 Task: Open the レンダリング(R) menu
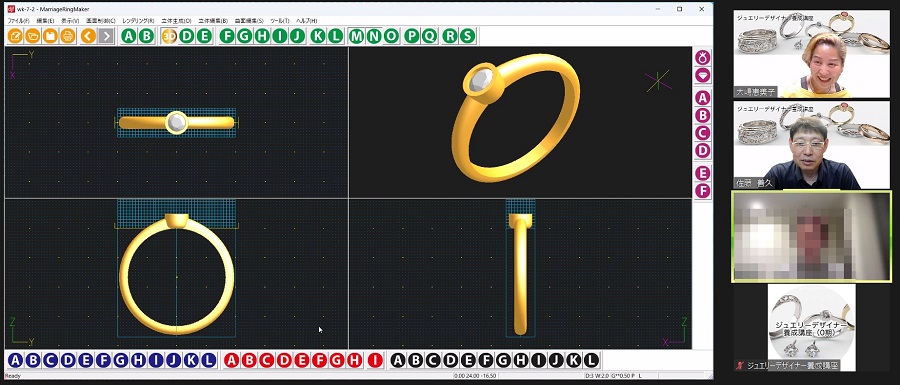pos(138,21)
